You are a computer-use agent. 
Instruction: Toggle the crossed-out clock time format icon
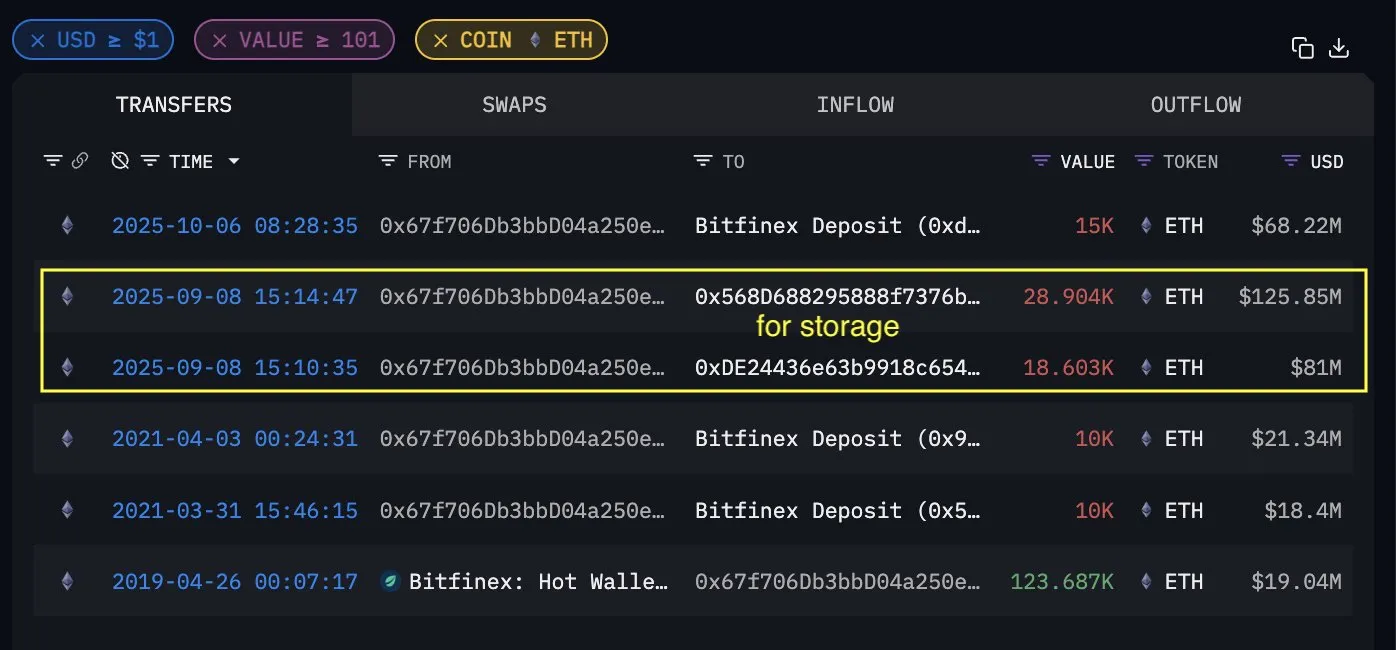(120, 161)
